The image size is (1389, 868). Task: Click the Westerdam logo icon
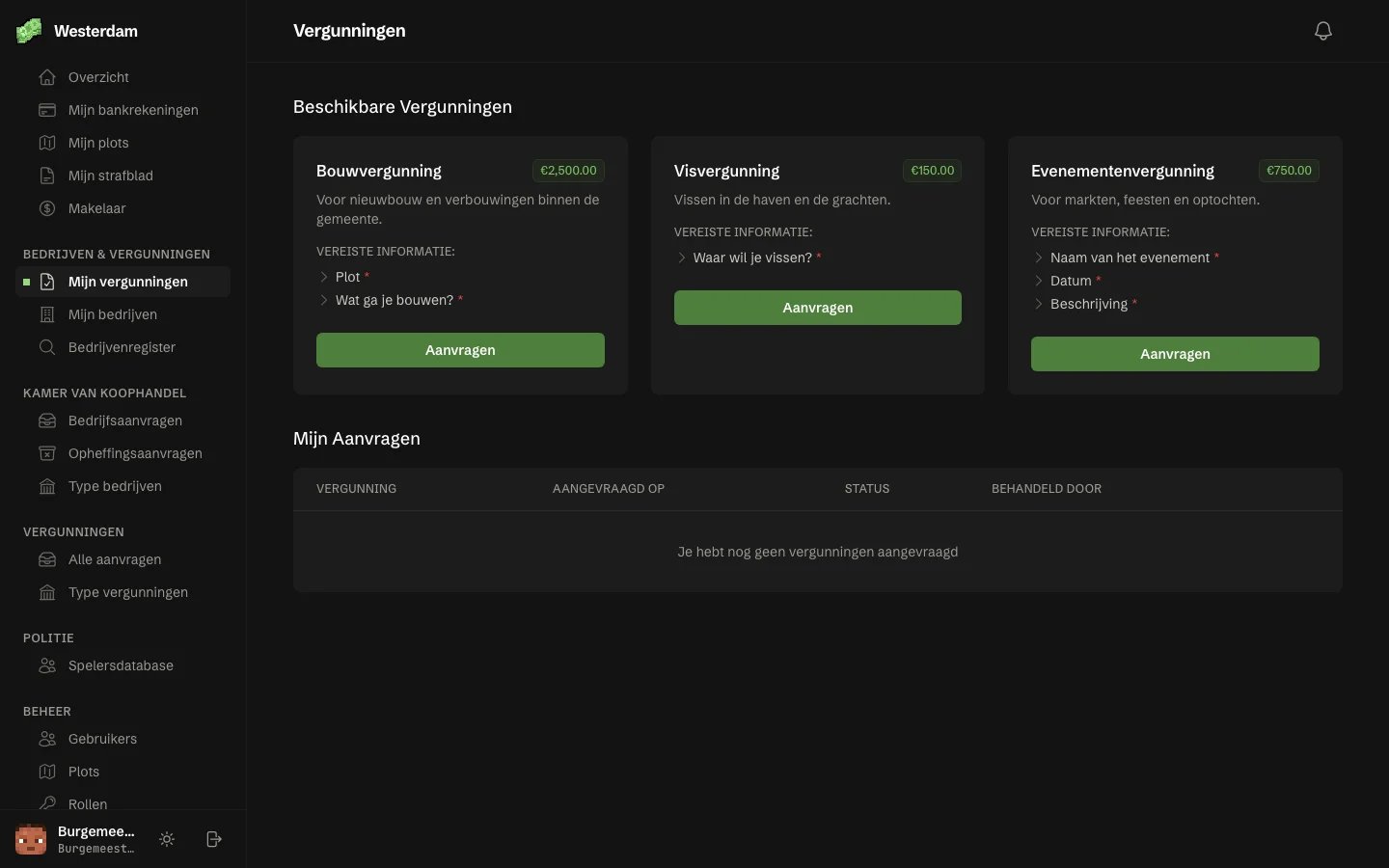pyautogui.click(x=29, y=31)
